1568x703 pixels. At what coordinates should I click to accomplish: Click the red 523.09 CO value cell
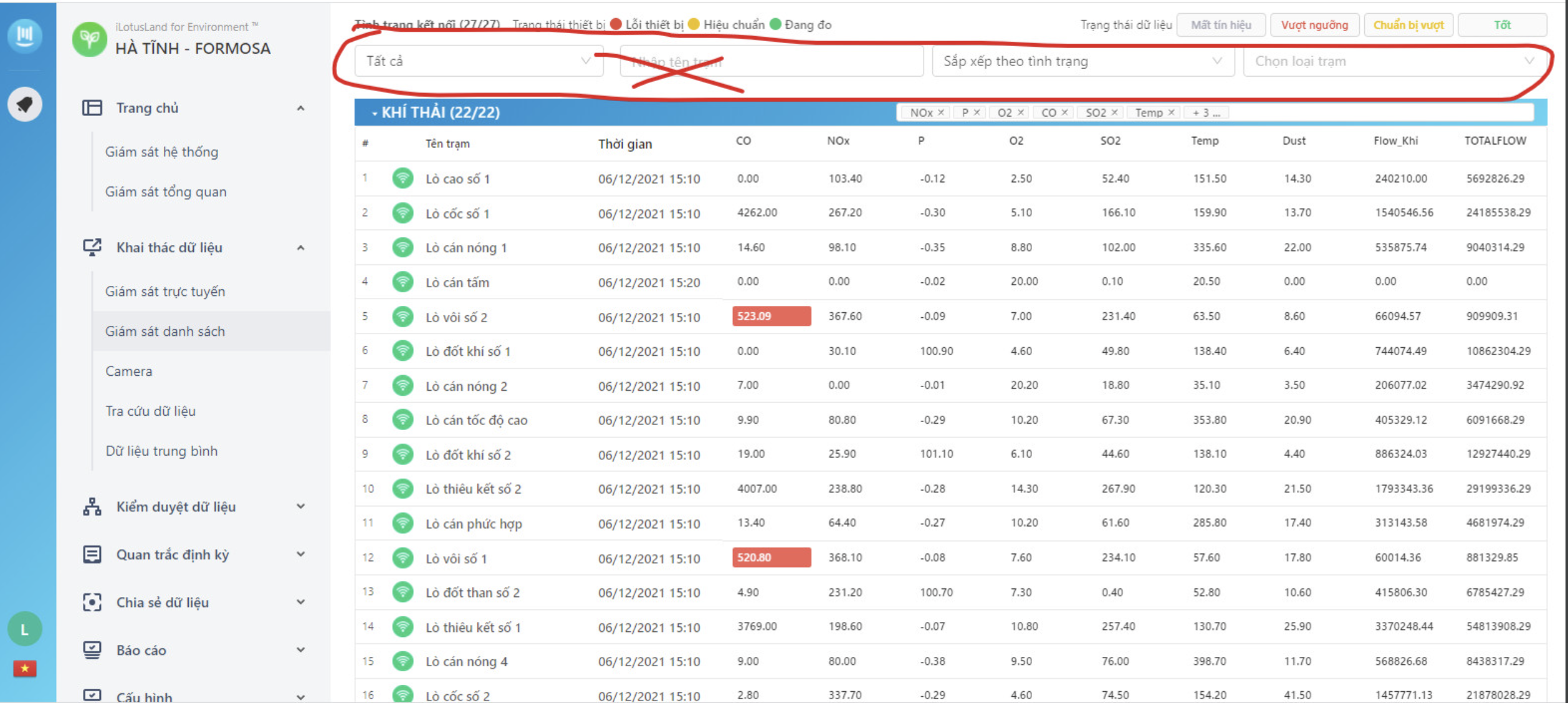[771, 316]
